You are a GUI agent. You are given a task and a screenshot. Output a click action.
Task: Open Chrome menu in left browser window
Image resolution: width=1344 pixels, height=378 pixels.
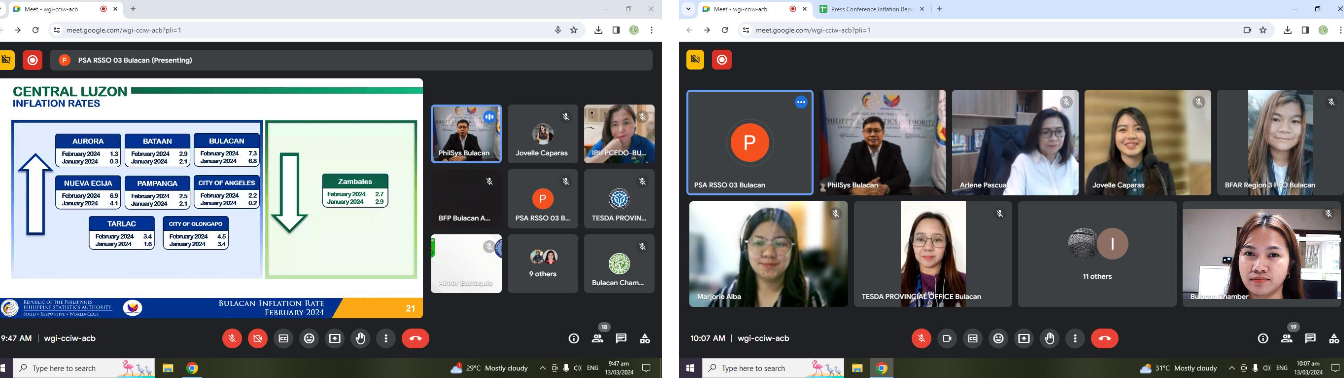click(652, 30)
